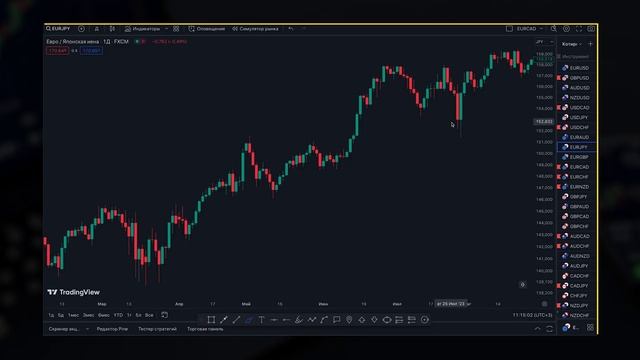Viewport: 640px width, 360px height.
Task: Select GBPUSD in the watchlist
Action: pos(576,78)
